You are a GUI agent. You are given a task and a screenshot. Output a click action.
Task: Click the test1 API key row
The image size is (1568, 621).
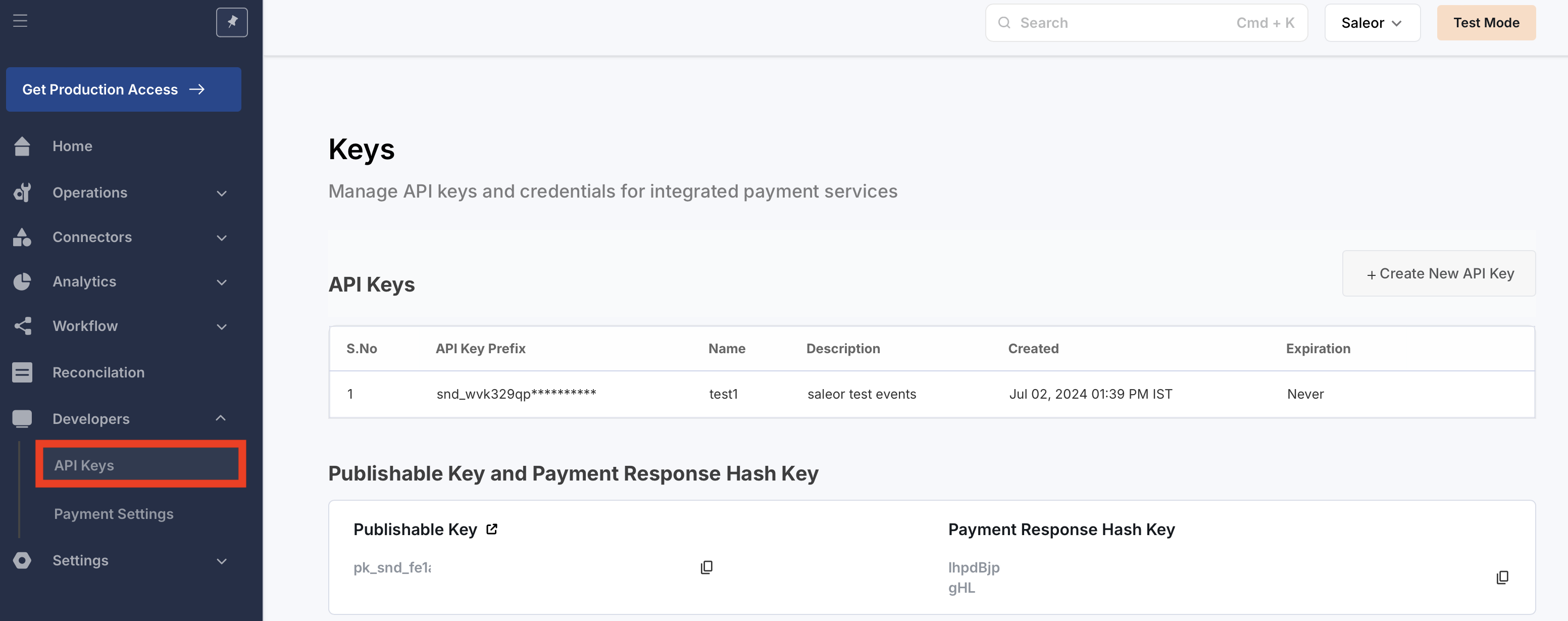pyautogui.click(x=723, y=394)
